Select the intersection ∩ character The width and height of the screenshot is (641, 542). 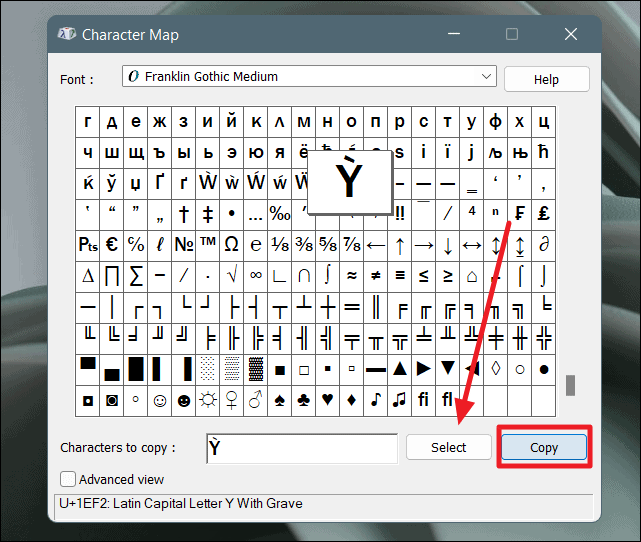click(304, 276)
